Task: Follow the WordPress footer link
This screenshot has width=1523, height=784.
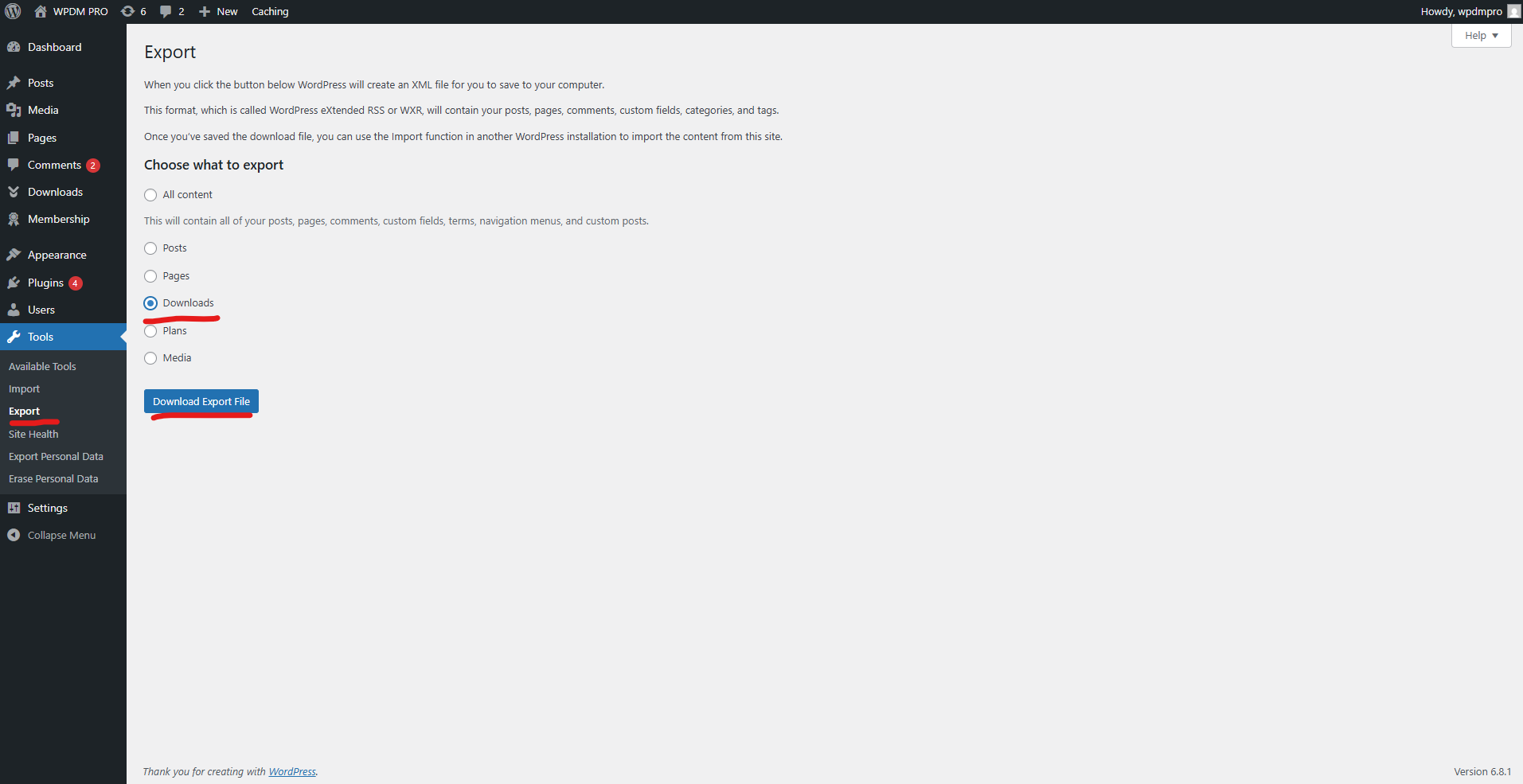Action: pyautogui.click(x=292, y=771)
